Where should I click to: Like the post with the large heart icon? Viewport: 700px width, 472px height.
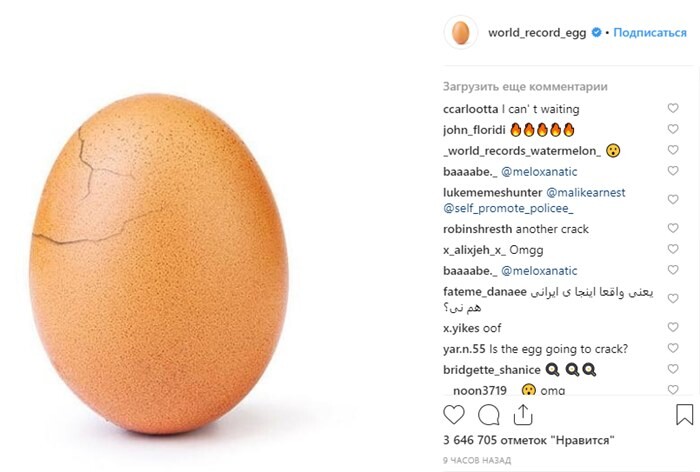pos(454,415)
